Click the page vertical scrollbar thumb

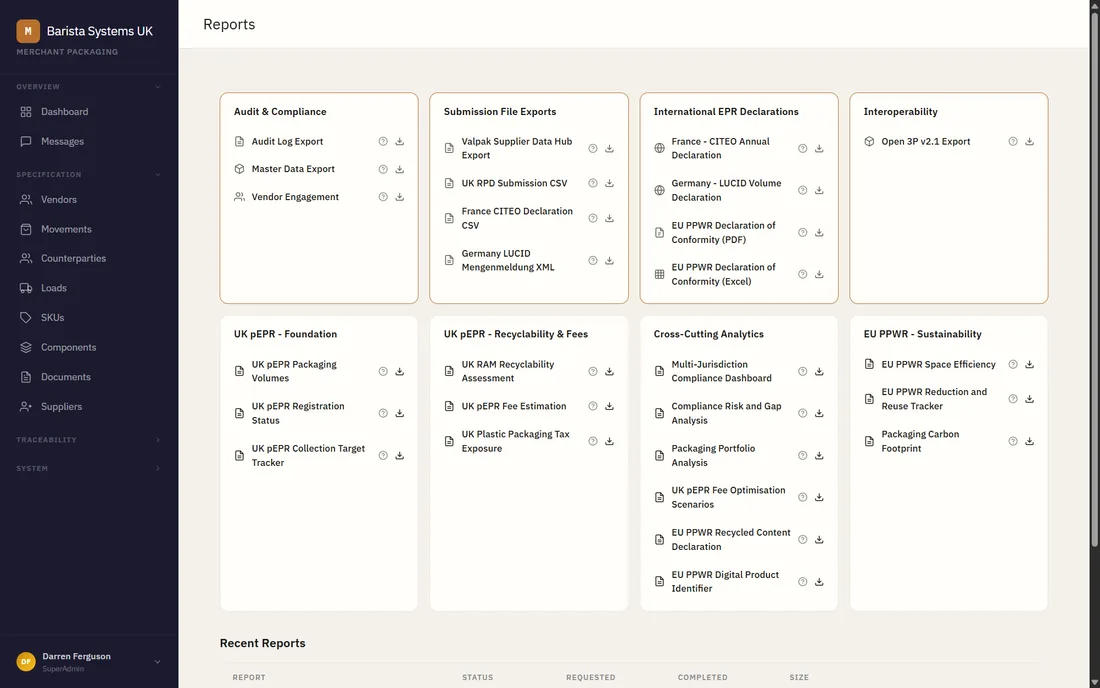click(x=1094, y=279)
